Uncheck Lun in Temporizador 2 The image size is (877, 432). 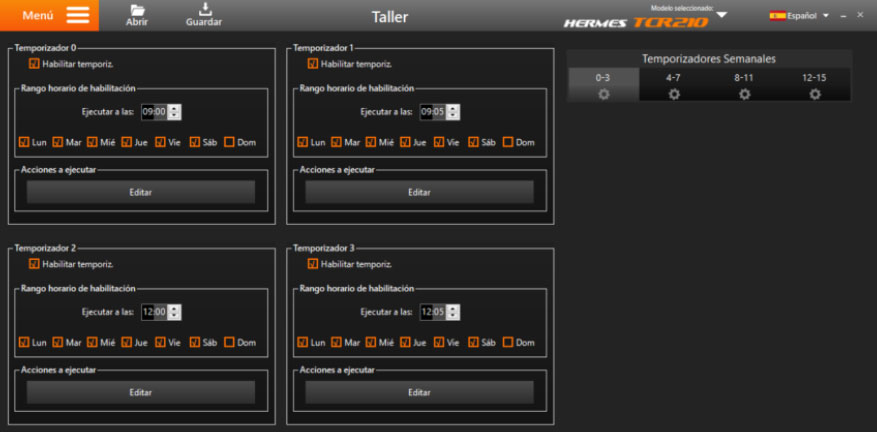click(24, 342)
